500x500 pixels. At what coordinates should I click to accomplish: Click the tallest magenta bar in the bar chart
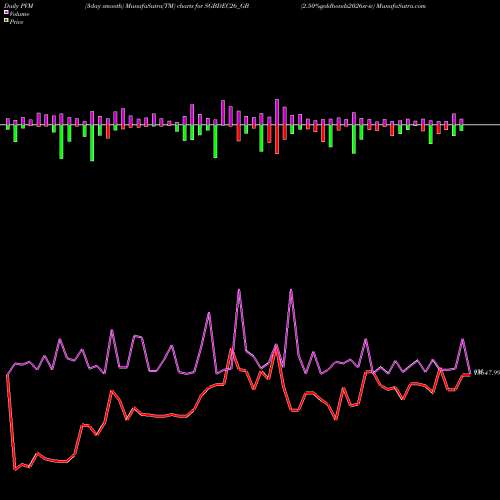(277, 112)
